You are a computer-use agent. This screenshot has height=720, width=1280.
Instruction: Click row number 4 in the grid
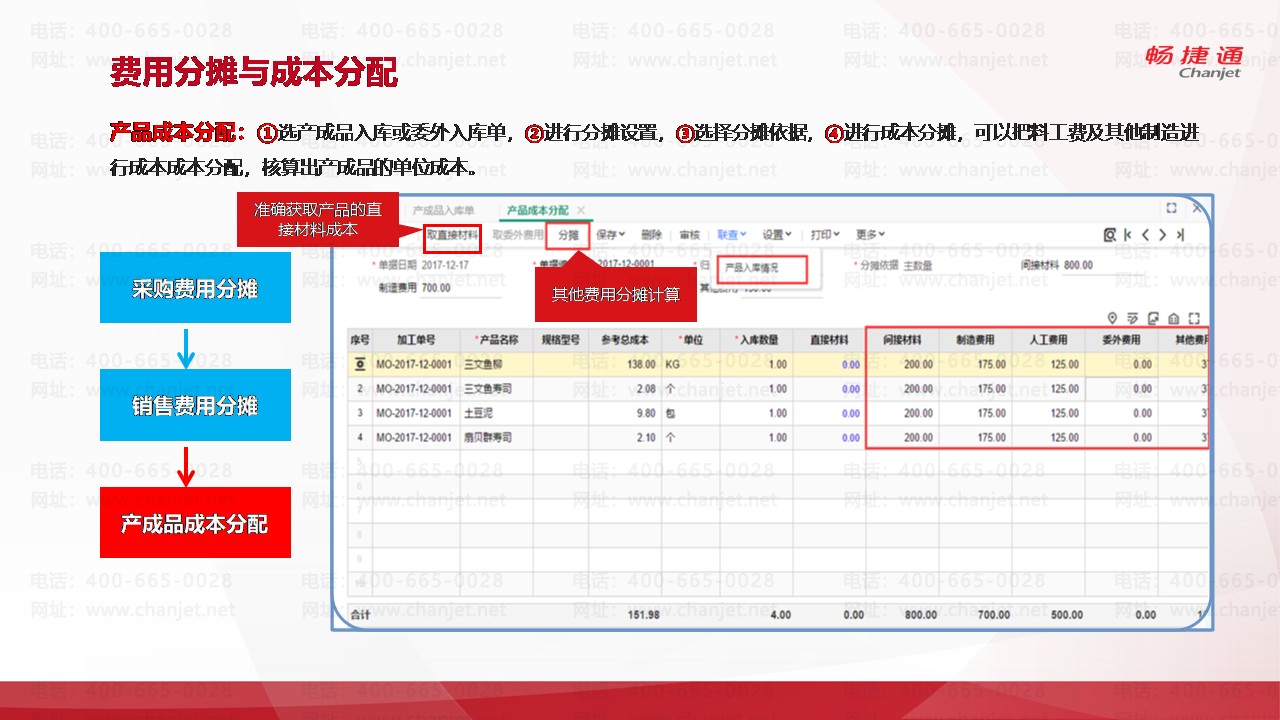[360, 437]
